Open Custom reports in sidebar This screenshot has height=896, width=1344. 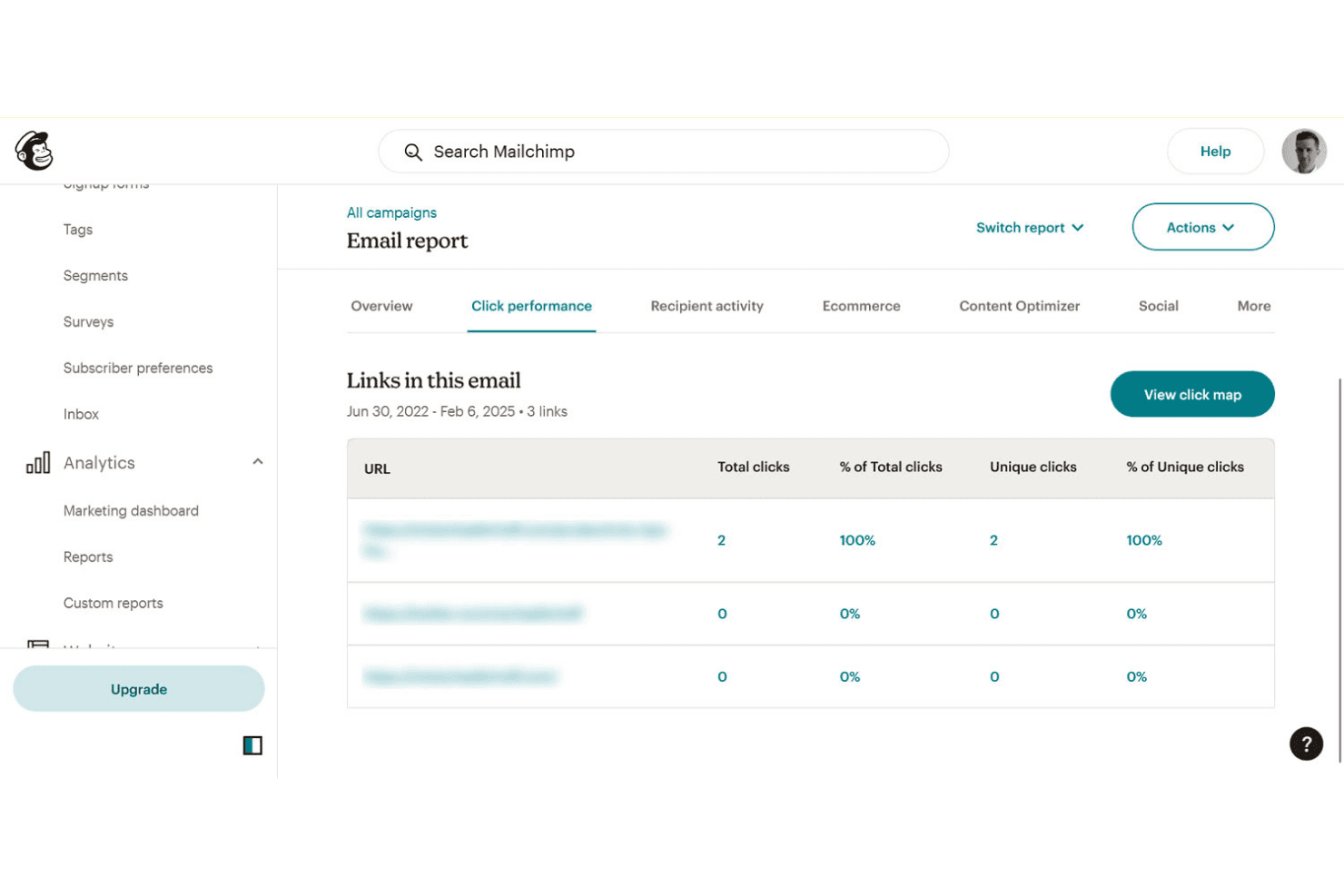114,604
